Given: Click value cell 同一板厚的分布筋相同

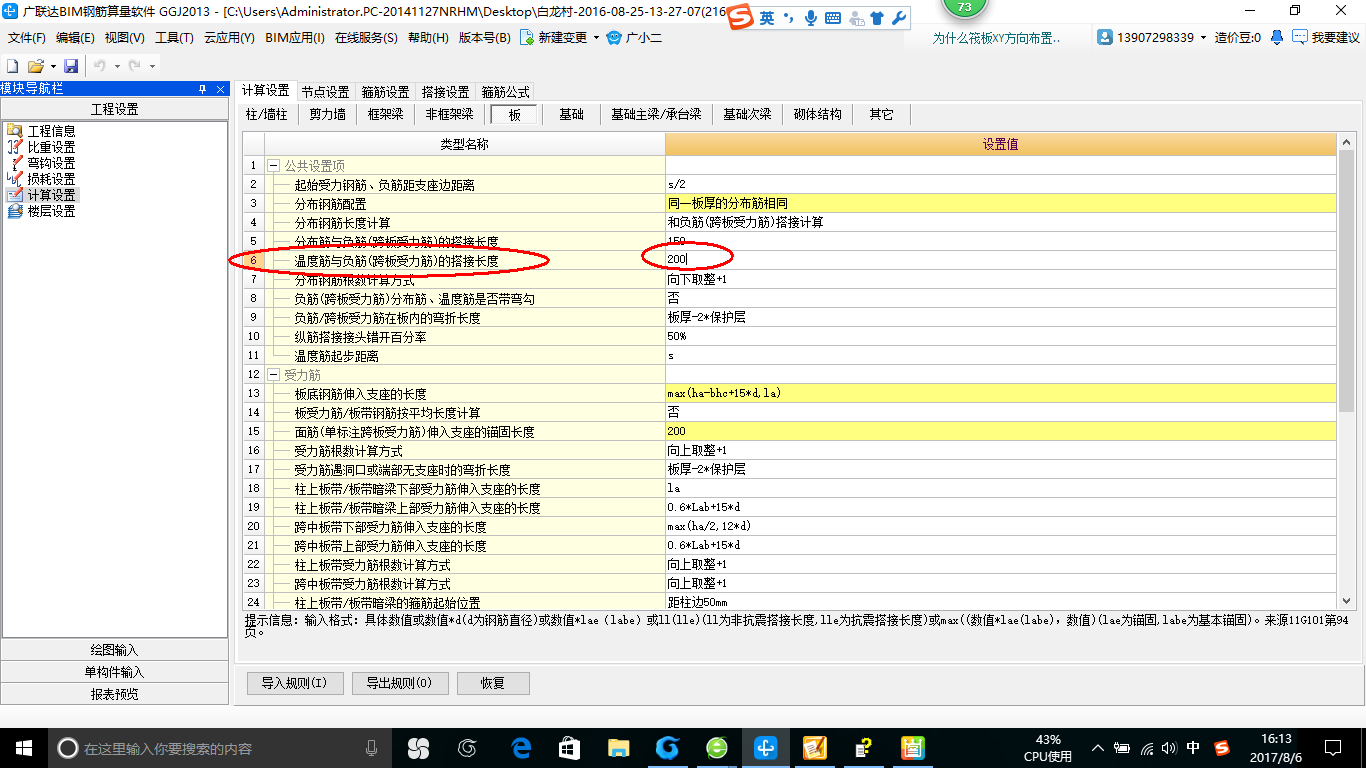Looking at the screenshot, I should tap(1000, 203).
